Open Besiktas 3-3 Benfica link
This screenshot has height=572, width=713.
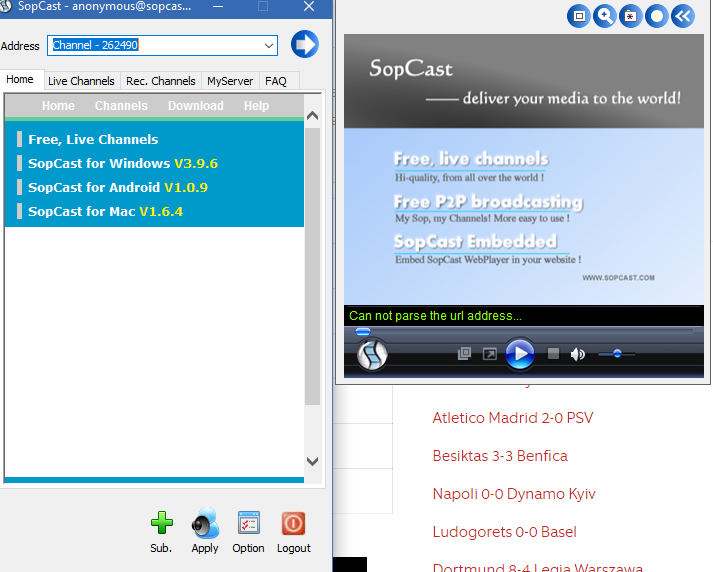(500, 456)
